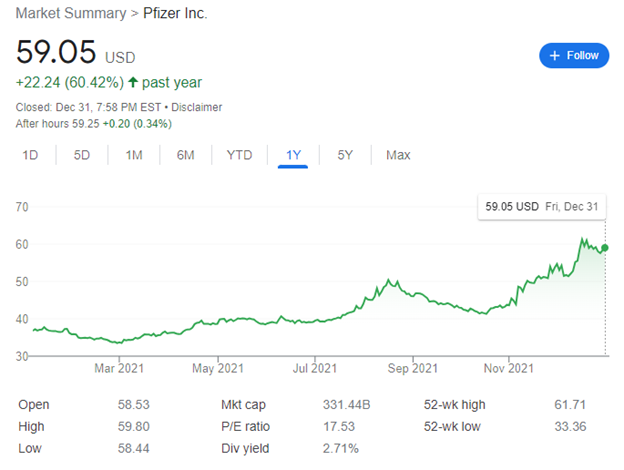Click the green dot on the chart endpoint
The height and width of the screenshot is (470, 624).
click(x=605, y=248)
